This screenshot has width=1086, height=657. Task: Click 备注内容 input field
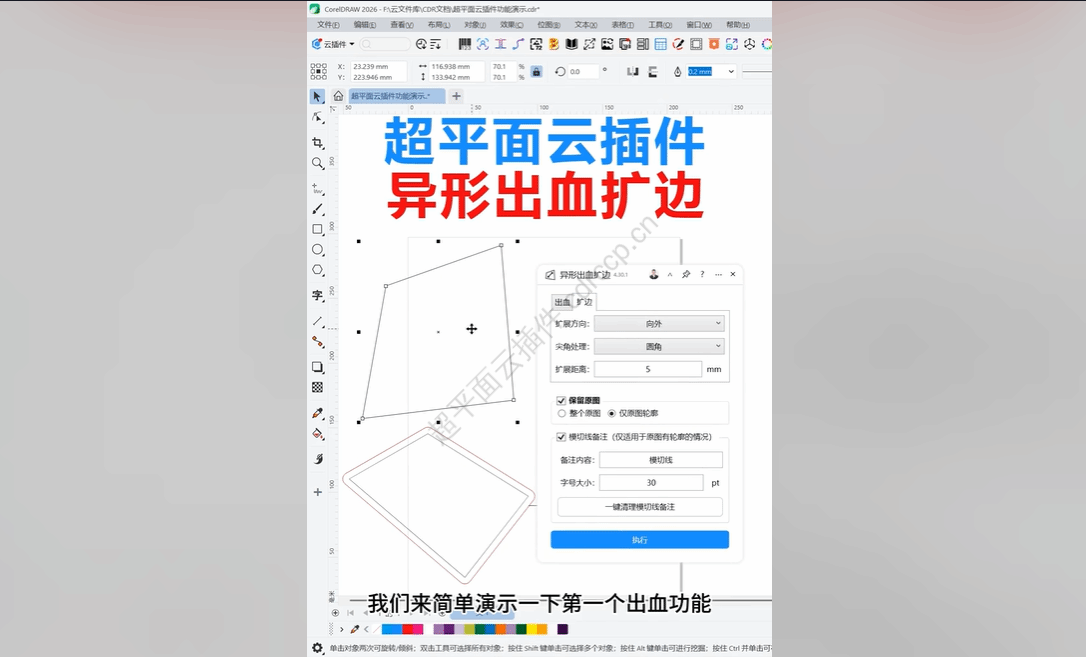point(661,460)
